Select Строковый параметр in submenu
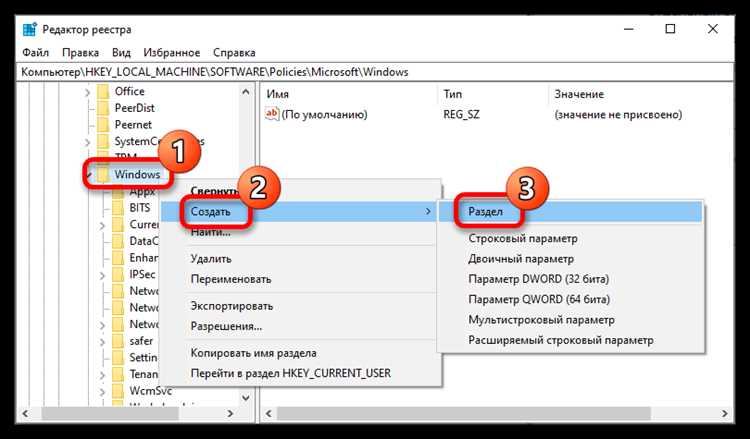This screenshot has width=750, height=439. (x=571, y=238)
